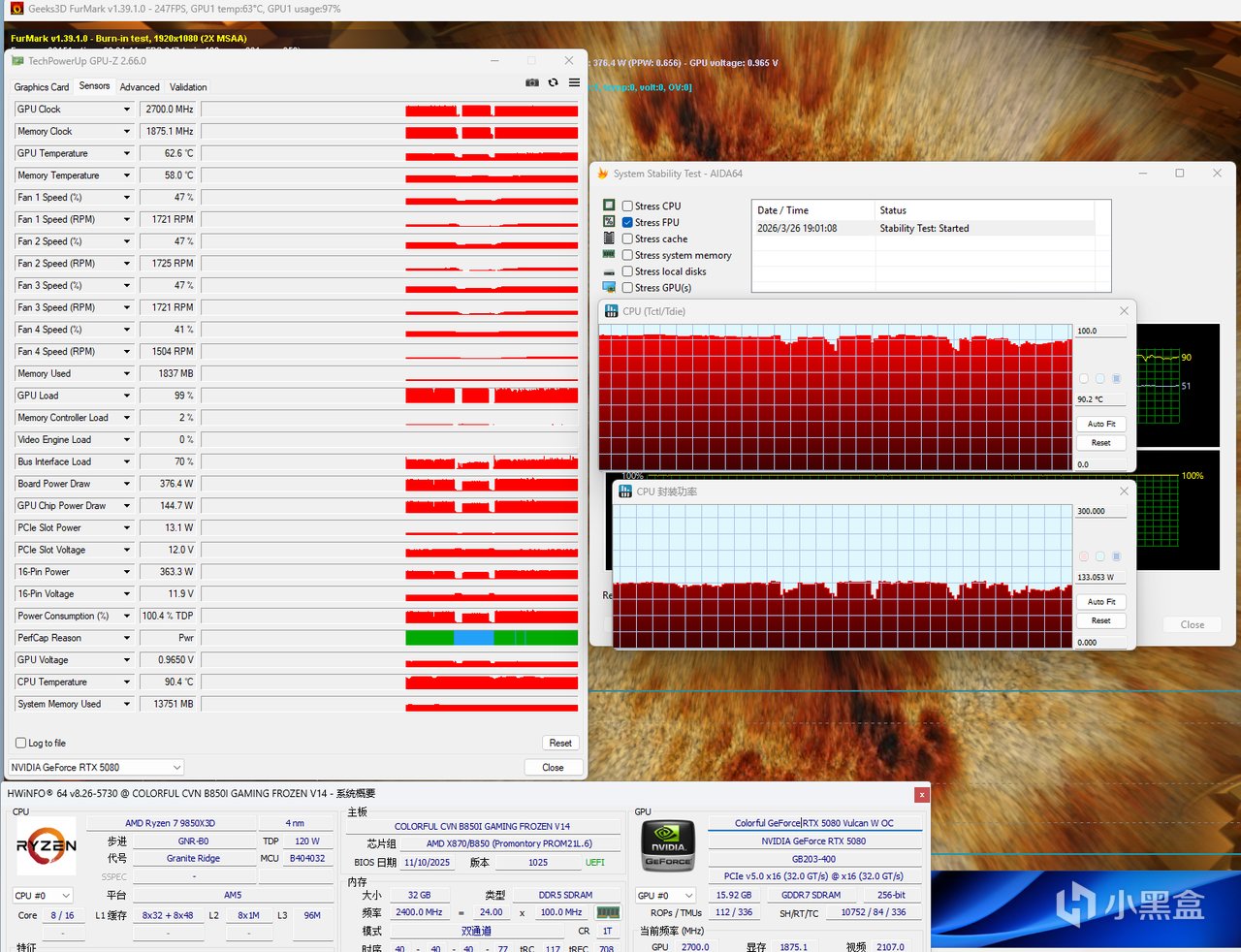1241x952 pixels.
Task: Enable the Stress GPU(s) checkbox
Action: point(627,288)
